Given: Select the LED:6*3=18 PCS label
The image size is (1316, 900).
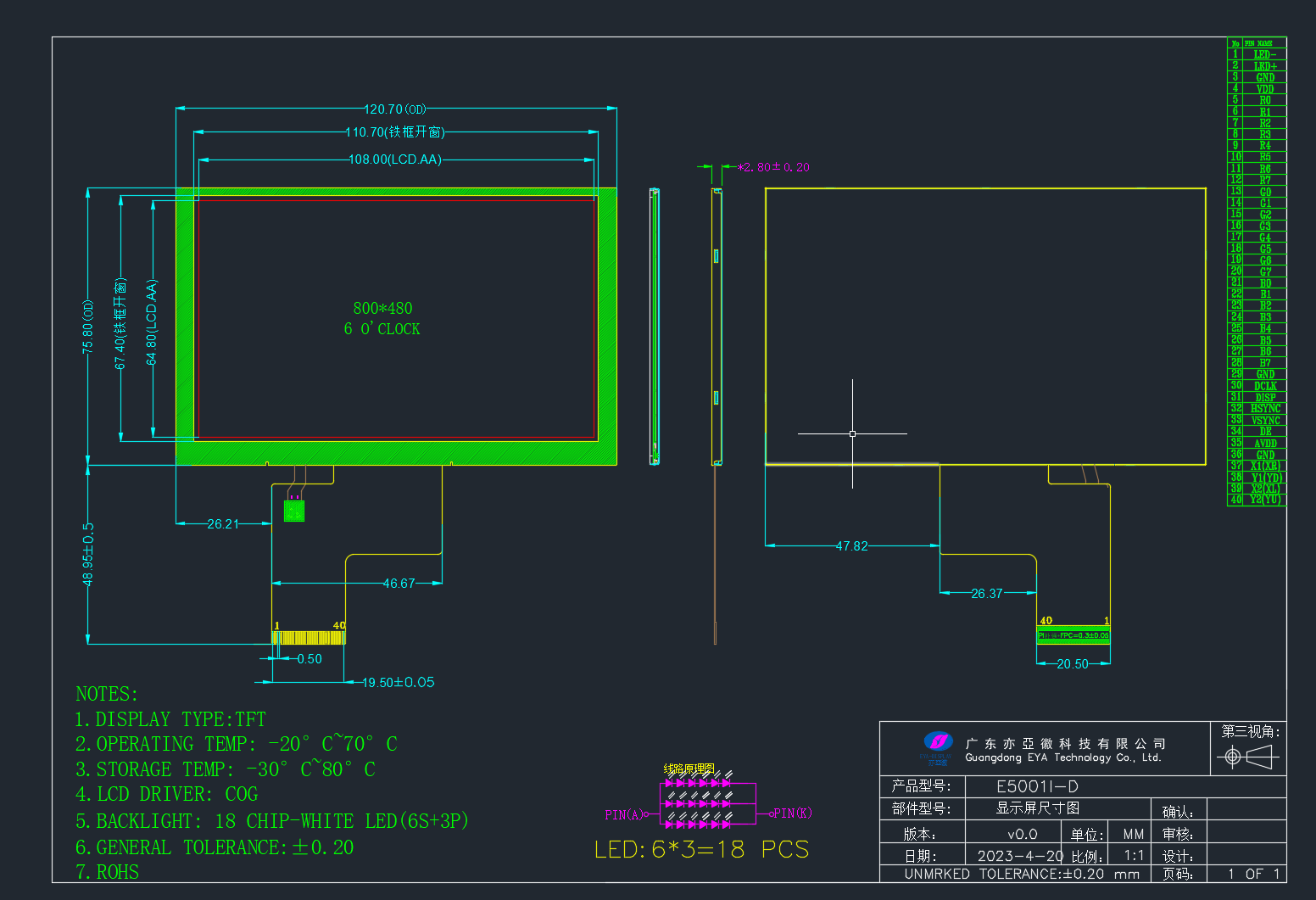Looking at the screenshot, I should 702,849.
